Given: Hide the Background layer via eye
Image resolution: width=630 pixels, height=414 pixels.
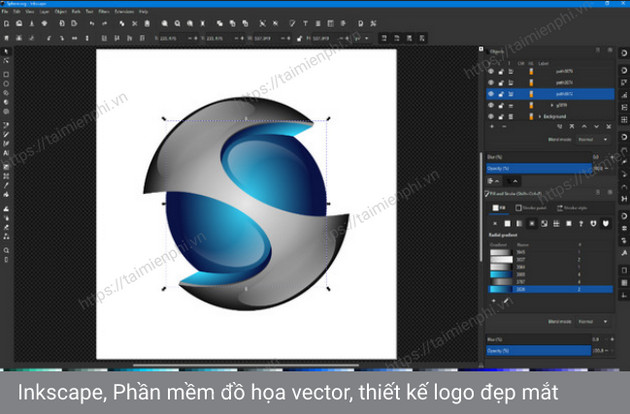Looking at the screenshot, I should (x=491, y=117).
